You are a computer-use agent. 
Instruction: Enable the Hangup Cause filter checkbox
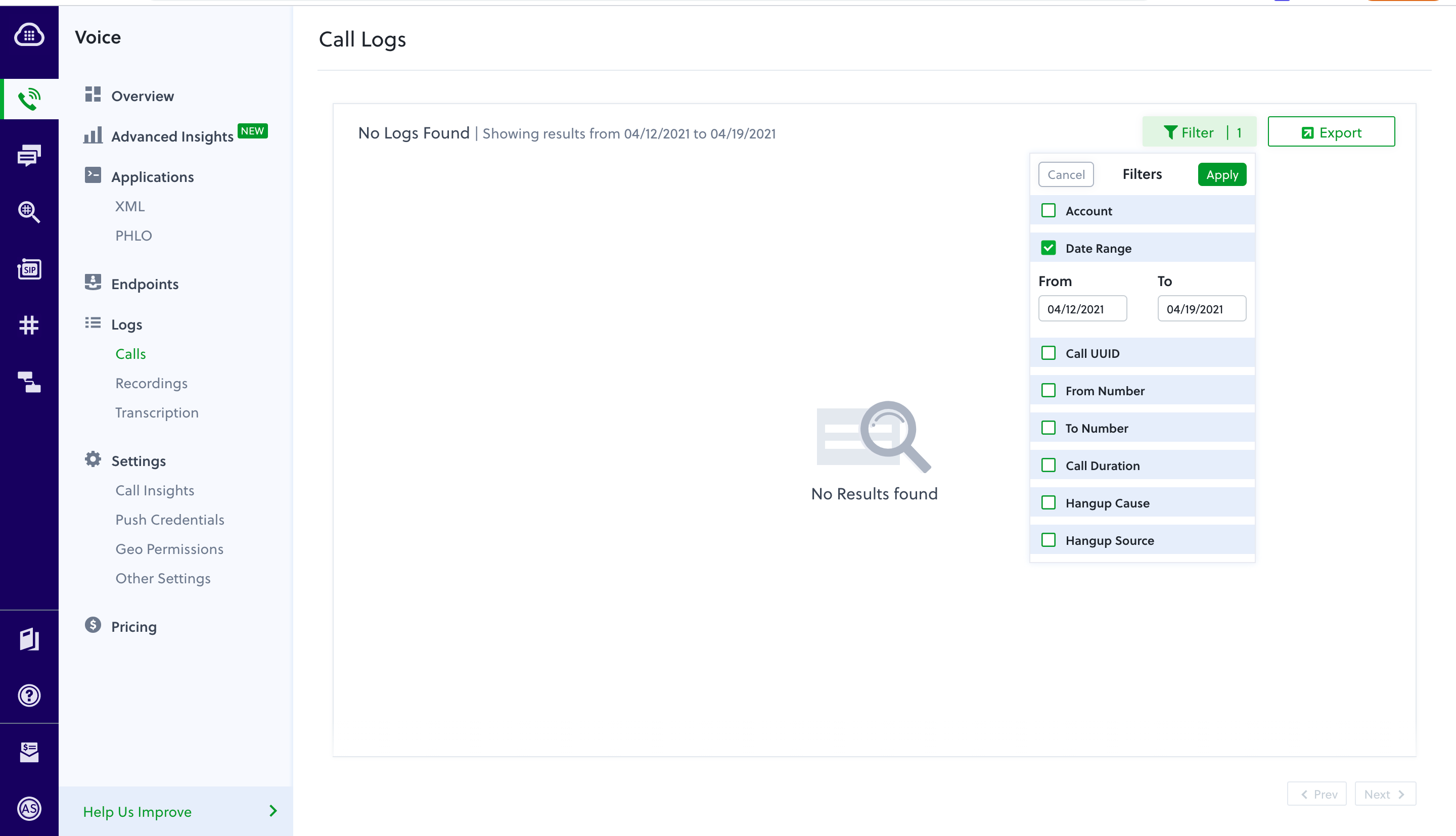click(1049, 502)
